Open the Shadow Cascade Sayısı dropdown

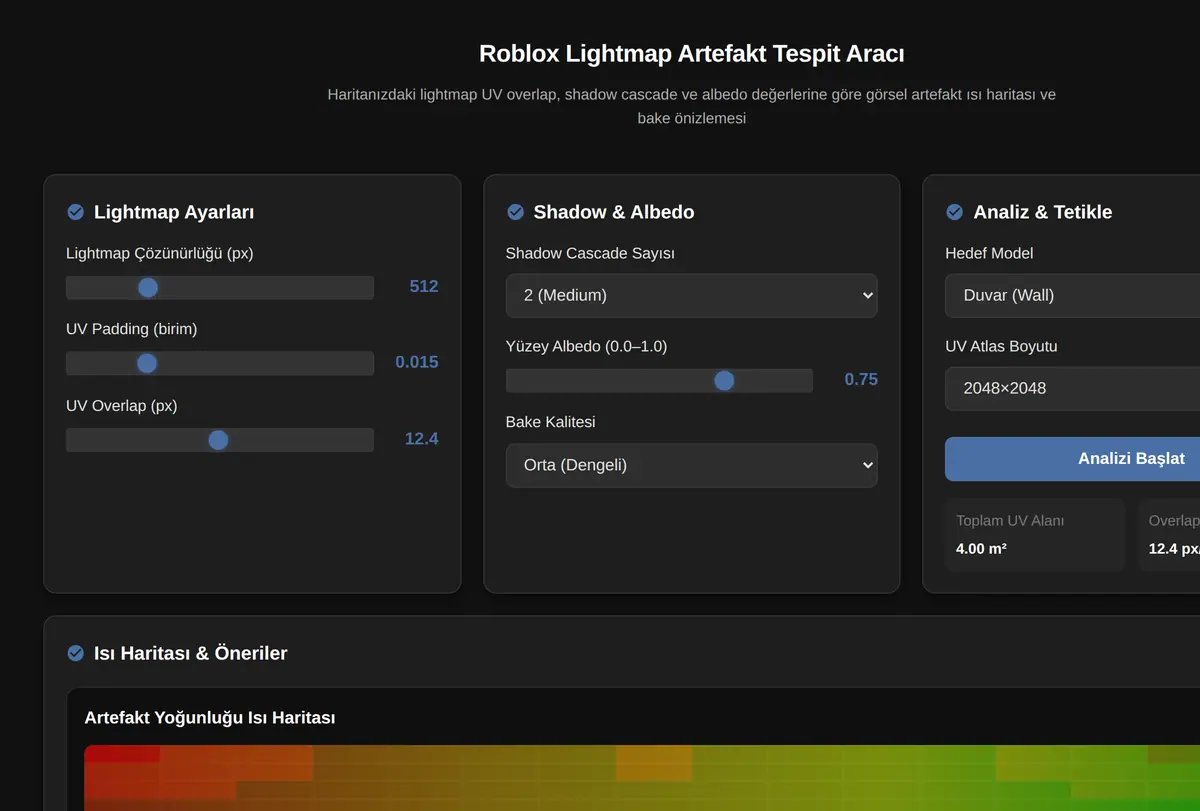click(691, 296)
